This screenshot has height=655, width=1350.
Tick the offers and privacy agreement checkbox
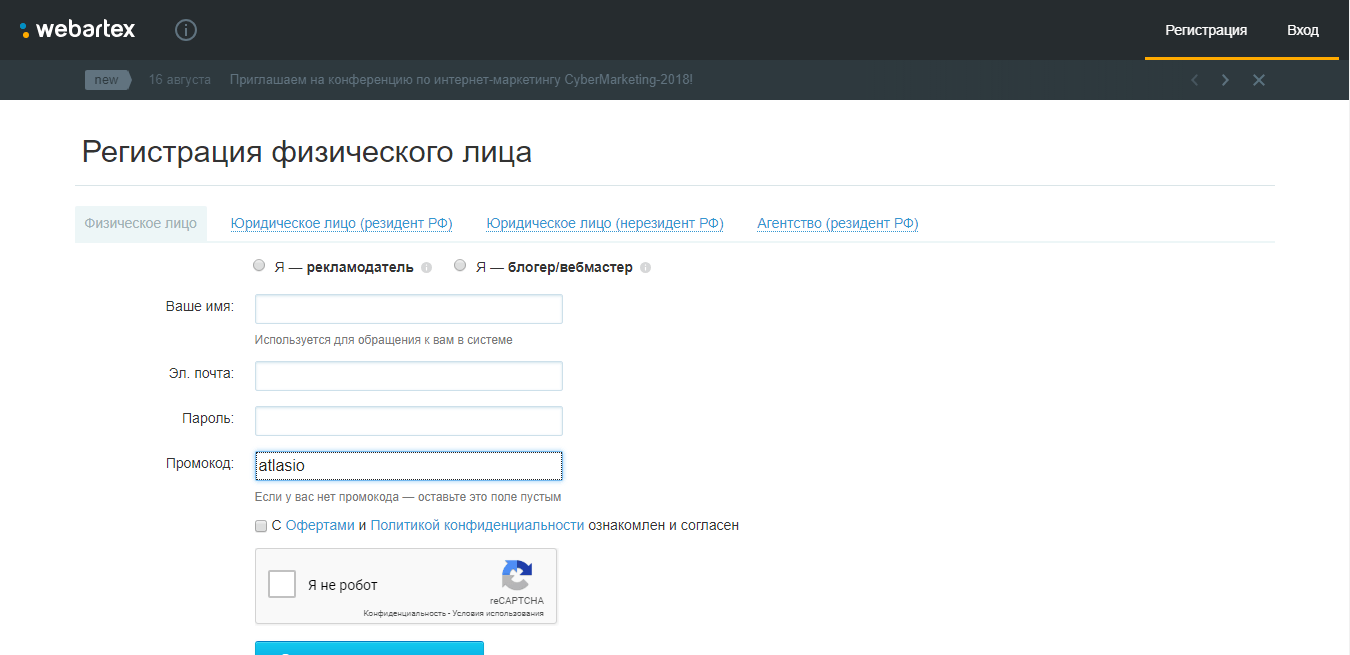[x=261, y=526]
